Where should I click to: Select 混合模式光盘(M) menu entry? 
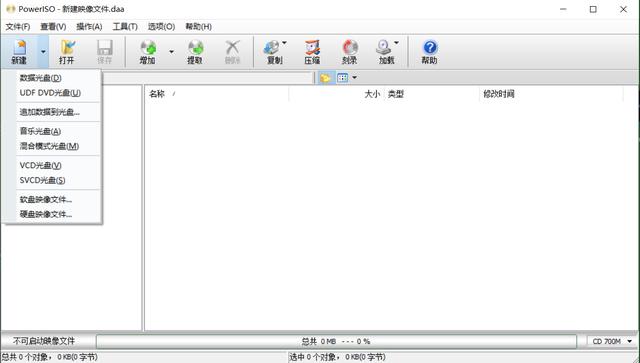point(52,146)
